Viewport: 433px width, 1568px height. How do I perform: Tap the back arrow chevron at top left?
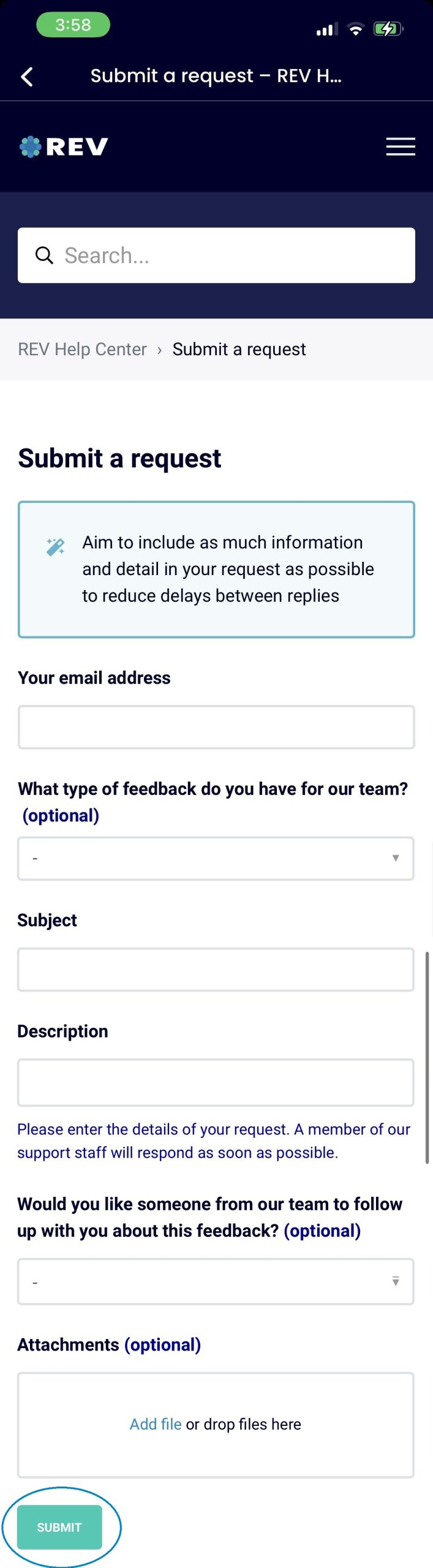pos(26,77)
